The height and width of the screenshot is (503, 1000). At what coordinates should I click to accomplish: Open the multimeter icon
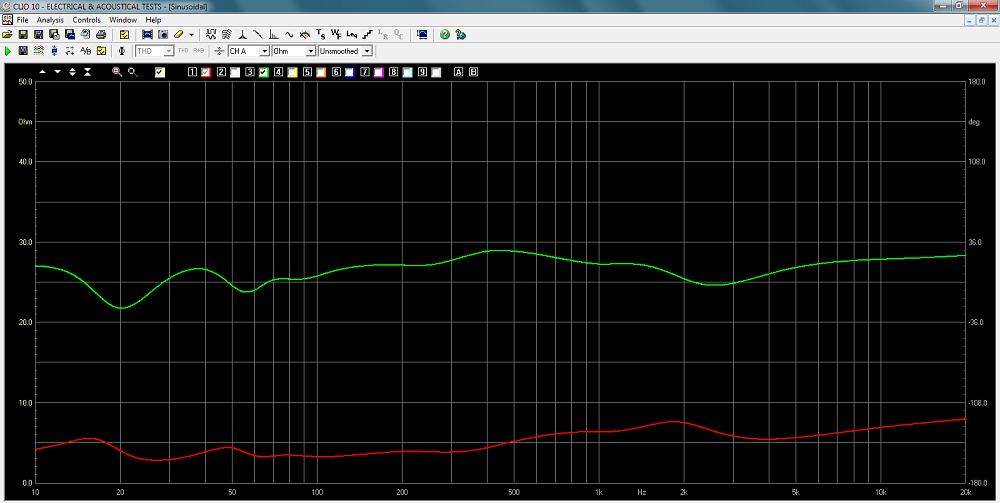coord(305,34)
